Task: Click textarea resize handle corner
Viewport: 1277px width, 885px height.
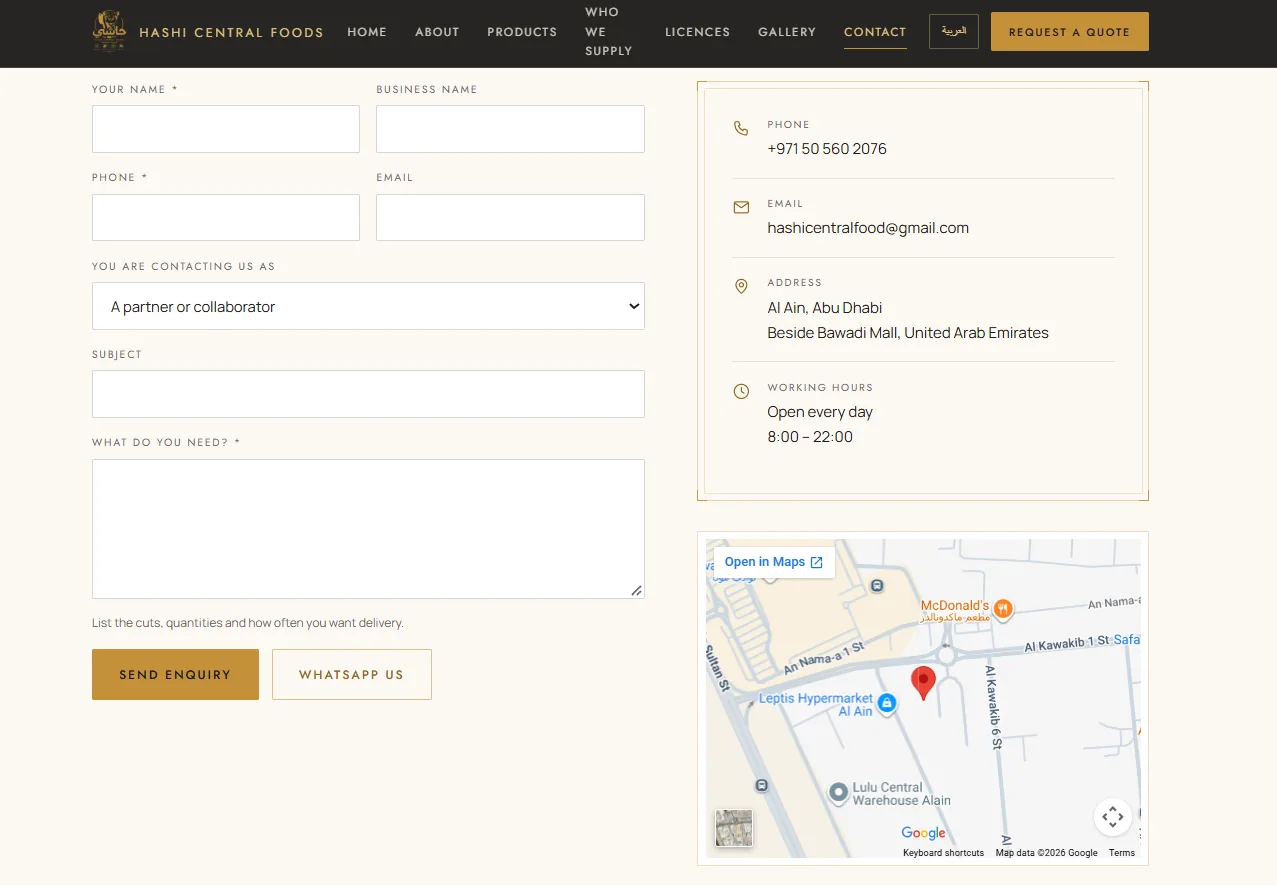Action: pyautogui.click(x=636, y=590)
